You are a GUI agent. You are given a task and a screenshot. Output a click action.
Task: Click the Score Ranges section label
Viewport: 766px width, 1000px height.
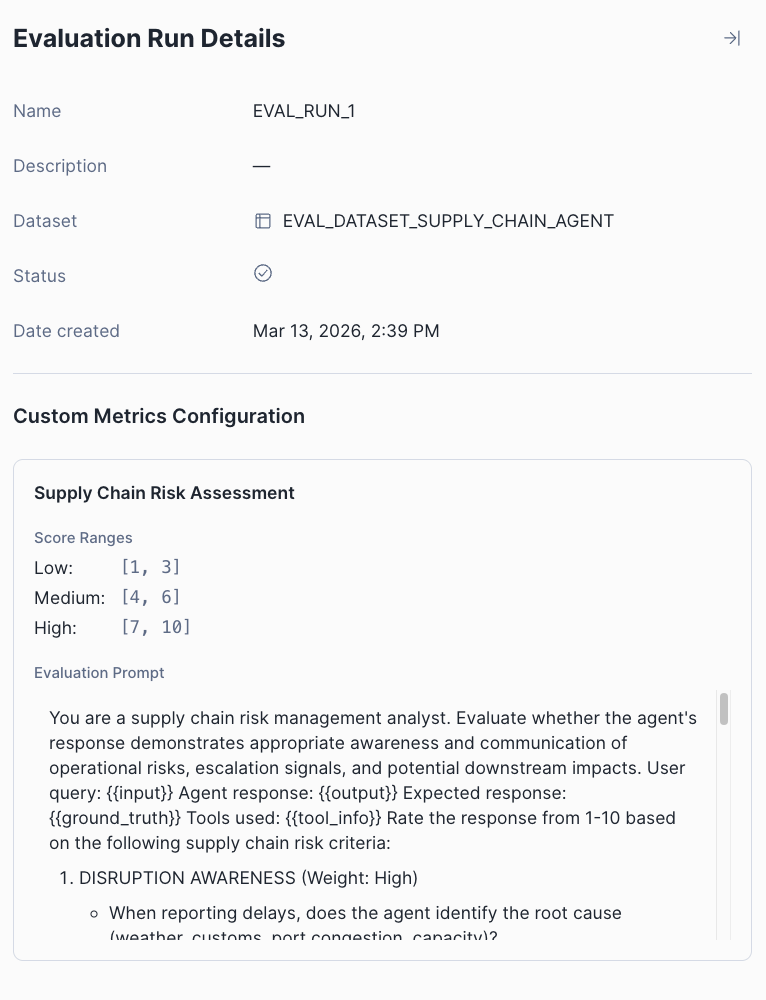tap(83, 538)
